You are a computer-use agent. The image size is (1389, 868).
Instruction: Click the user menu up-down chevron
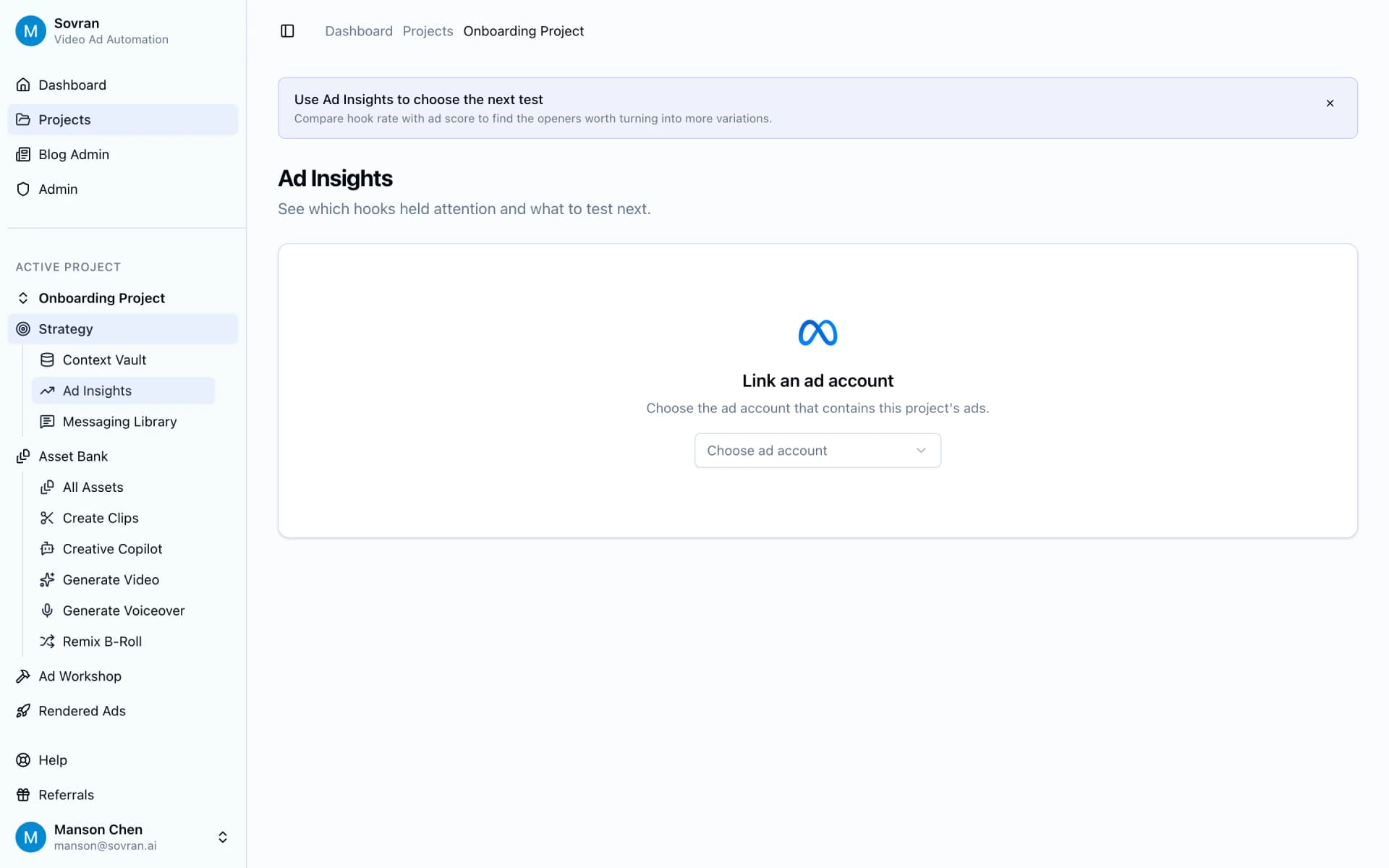223,837
